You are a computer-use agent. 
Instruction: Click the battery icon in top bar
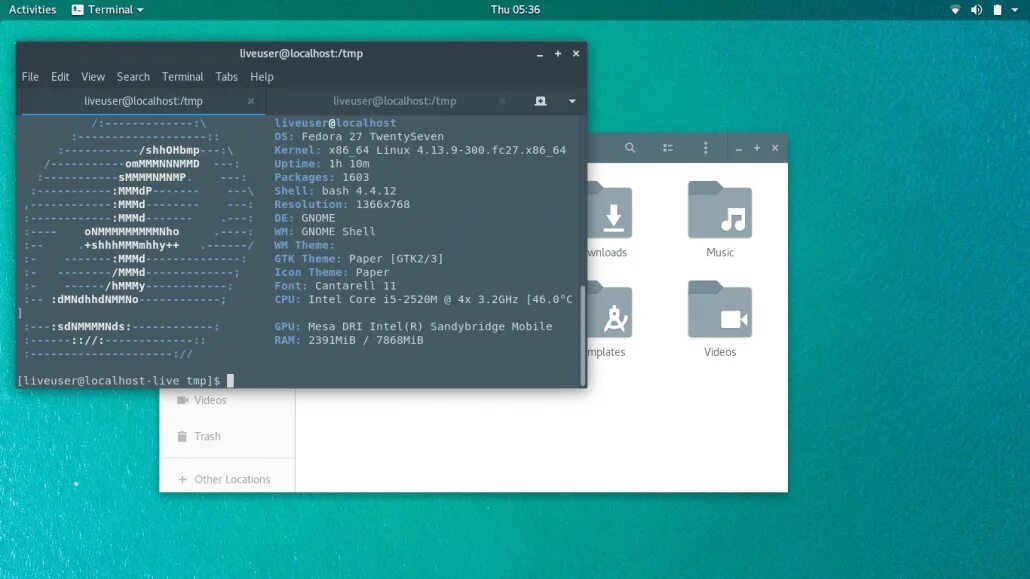[x=997, y=10]
